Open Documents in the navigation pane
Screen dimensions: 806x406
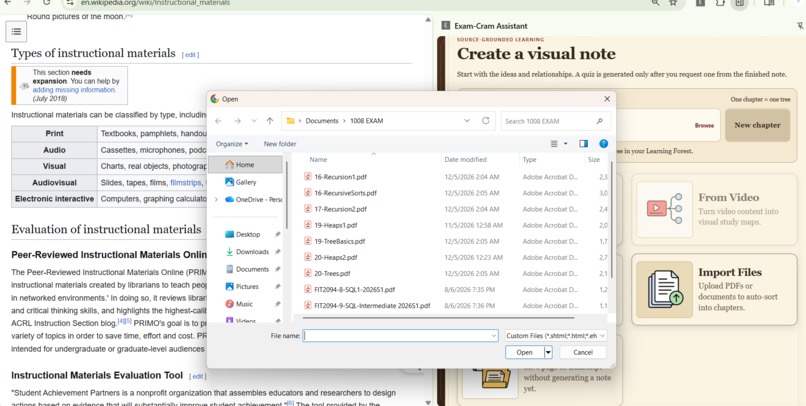[252, 269]
